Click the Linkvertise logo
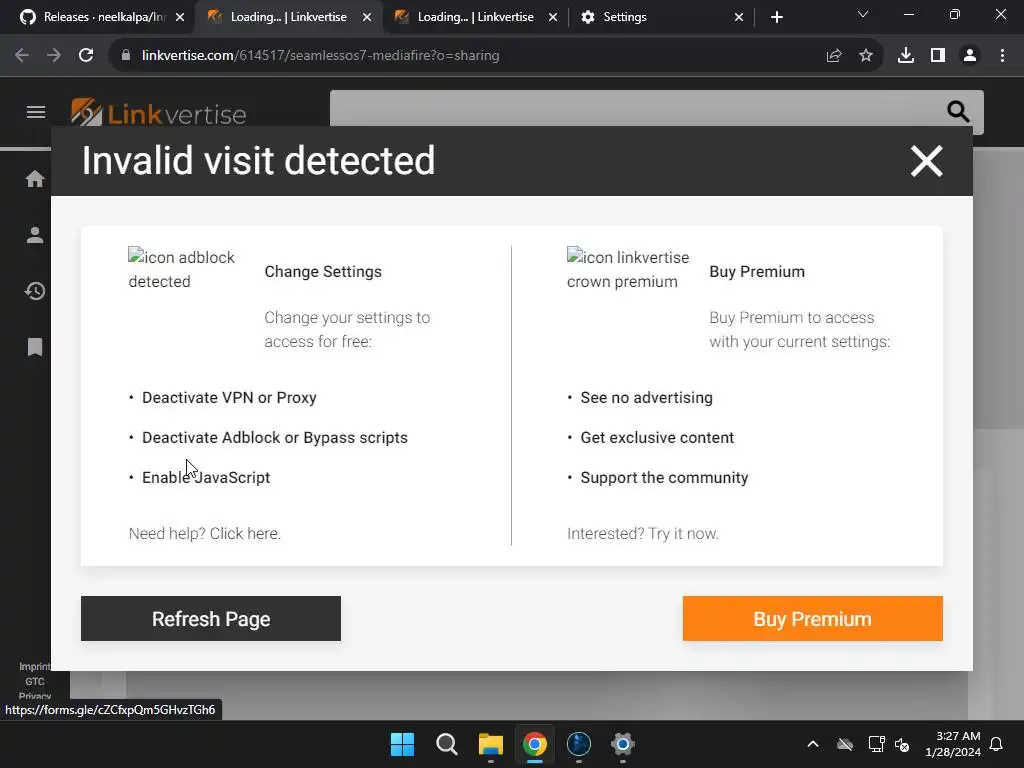 pos(159,113)
